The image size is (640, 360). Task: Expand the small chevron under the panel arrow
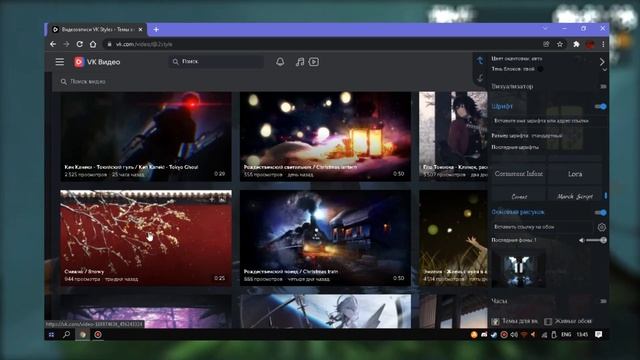click(x=604, y=70)
